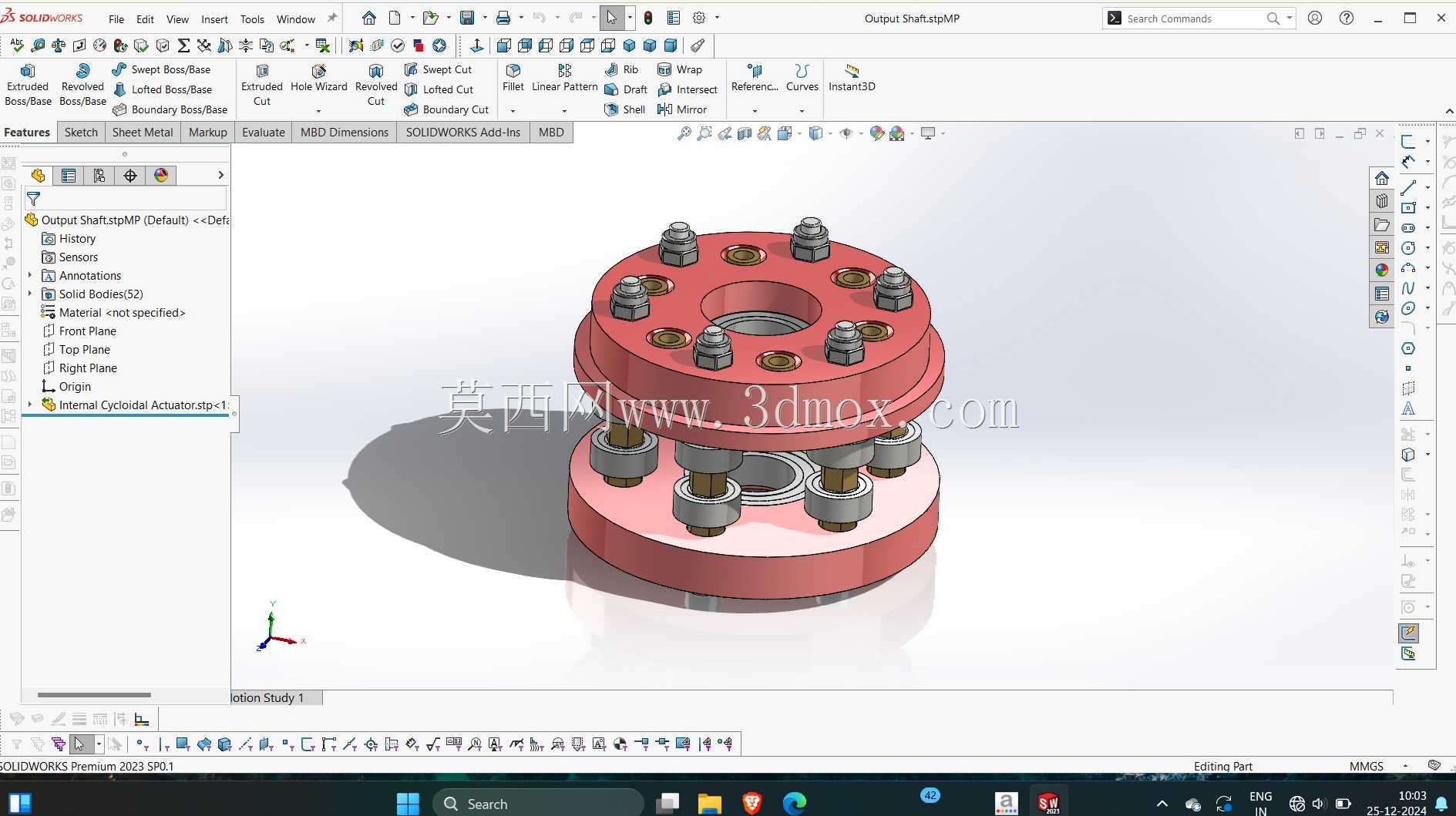The image size is (1456, 816).
Task: Click the Rebuild traffic light icon
Action: click(x=648, y=18)
